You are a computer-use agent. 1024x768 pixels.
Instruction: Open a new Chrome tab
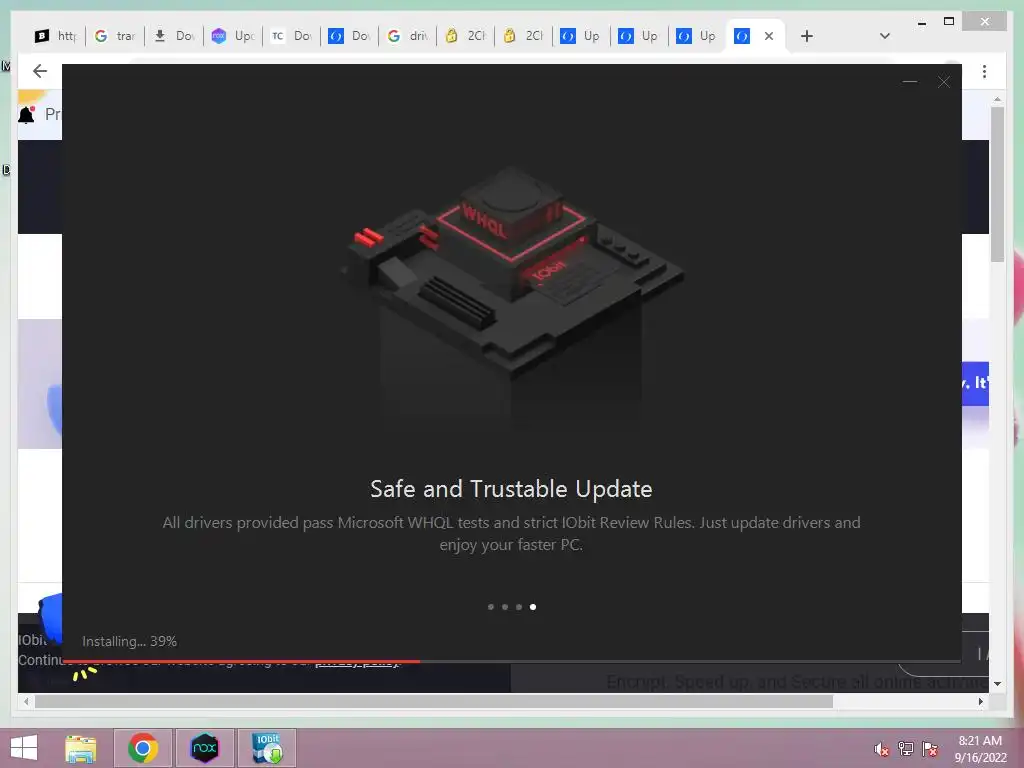point(807,36)
